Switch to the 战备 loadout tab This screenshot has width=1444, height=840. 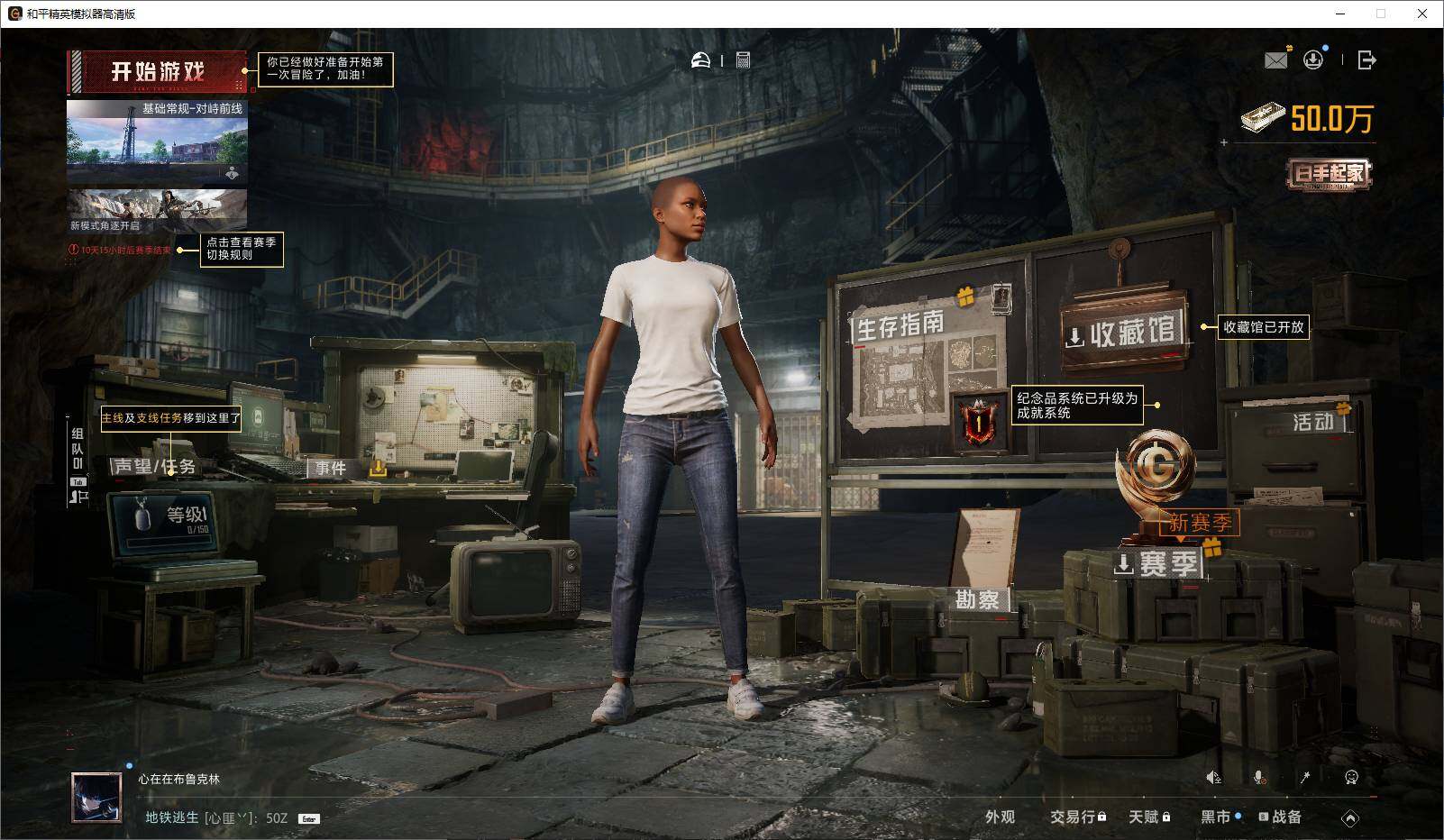1281,817
